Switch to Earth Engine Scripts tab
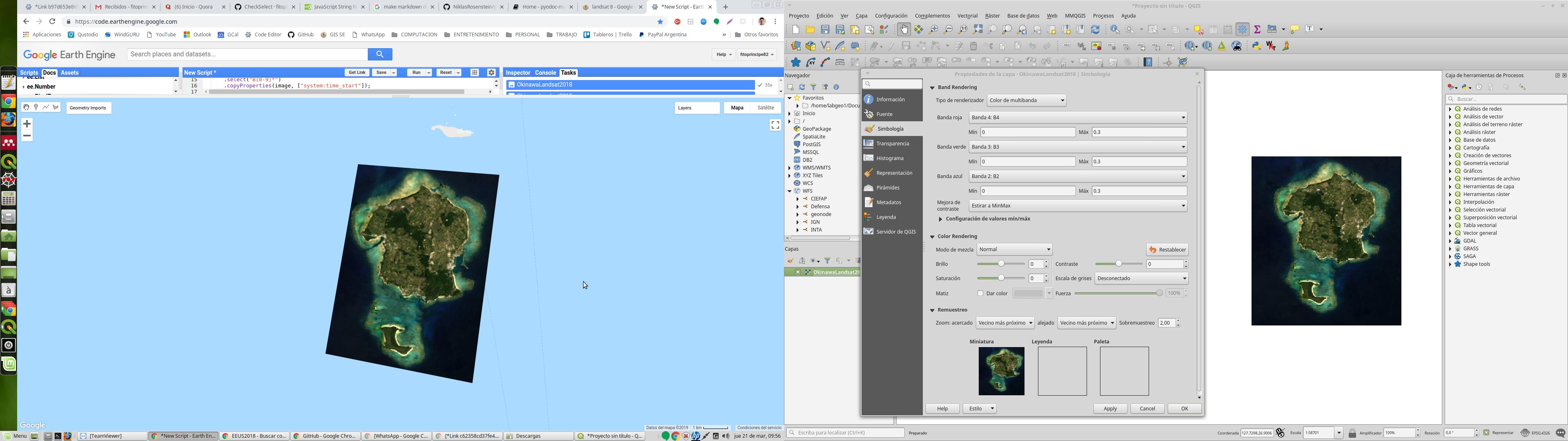 click(x=29, y=73)
